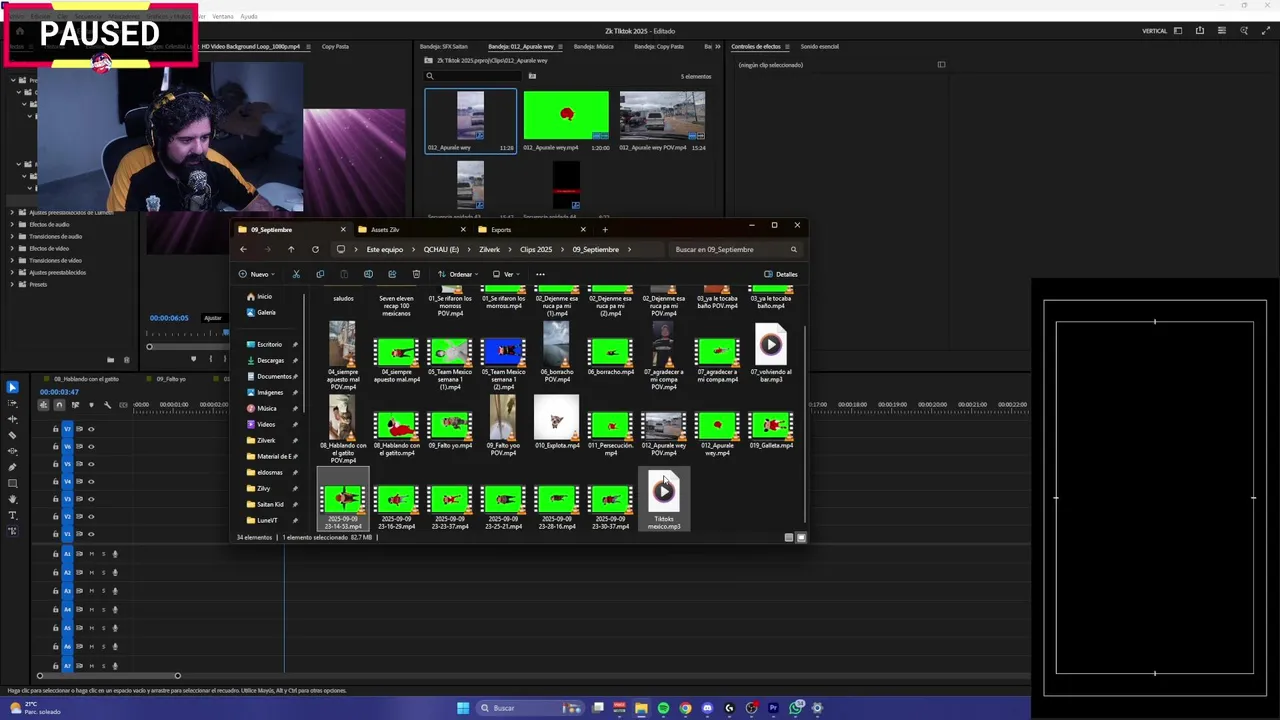Expand chevron after Clips 2025 breadcrumb
Viewport: 1280px width, 720px height.
pos(562,249)
